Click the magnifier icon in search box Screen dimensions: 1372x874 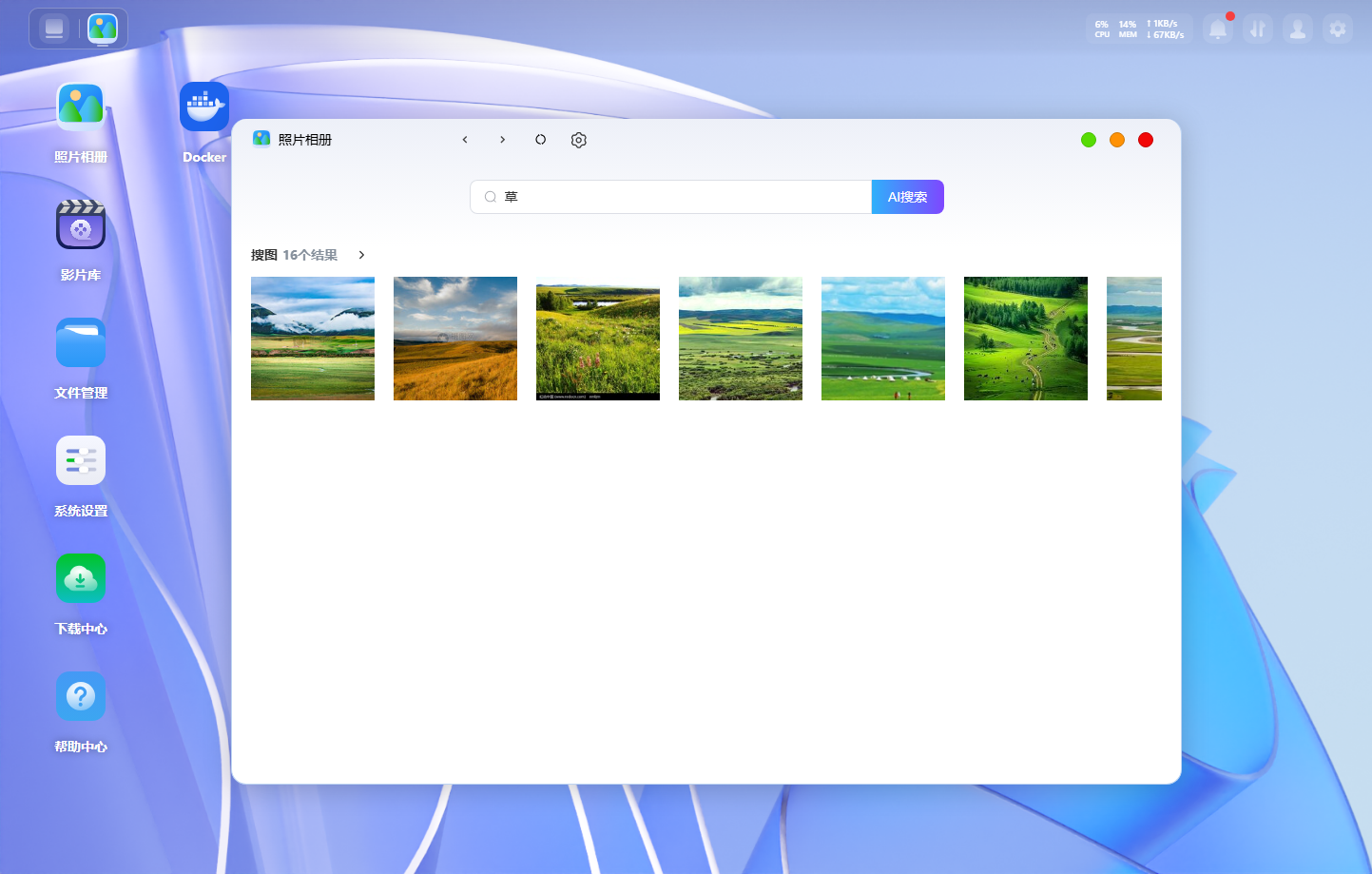coord(491,197)
